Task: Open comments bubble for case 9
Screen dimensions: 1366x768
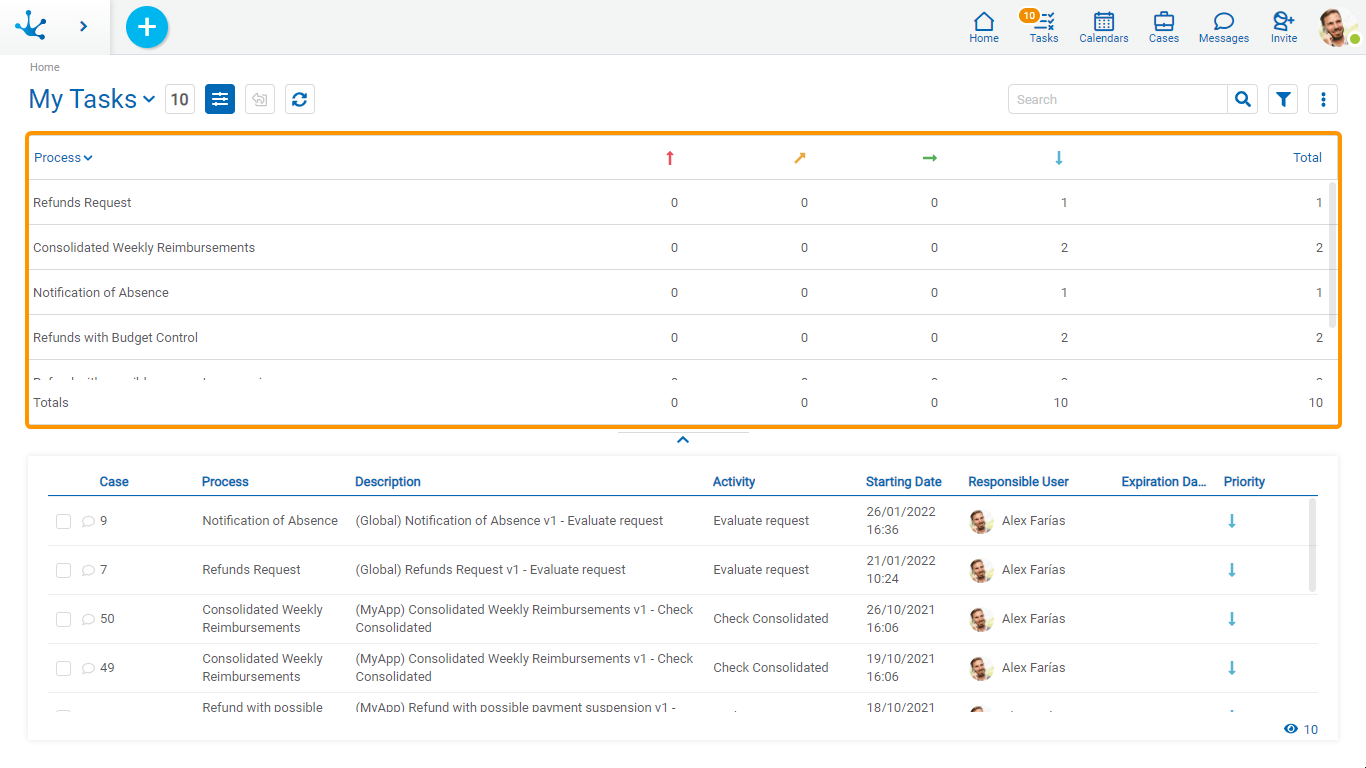Action: coord(88,521)
